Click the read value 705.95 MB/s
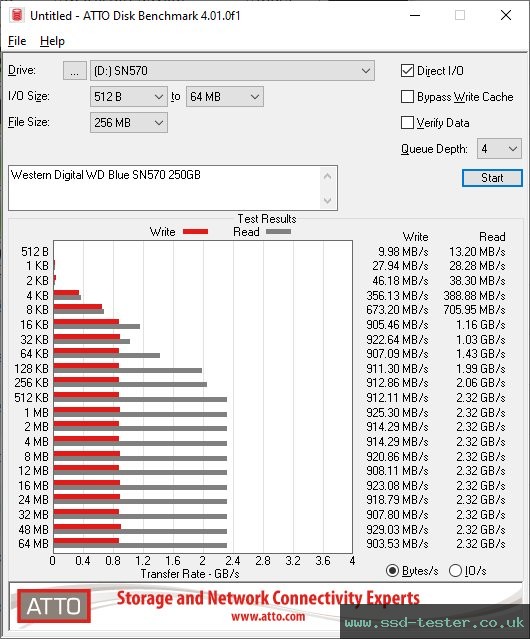Image resolution: width=530 pixels, height=639 pixels. point(474,310)
